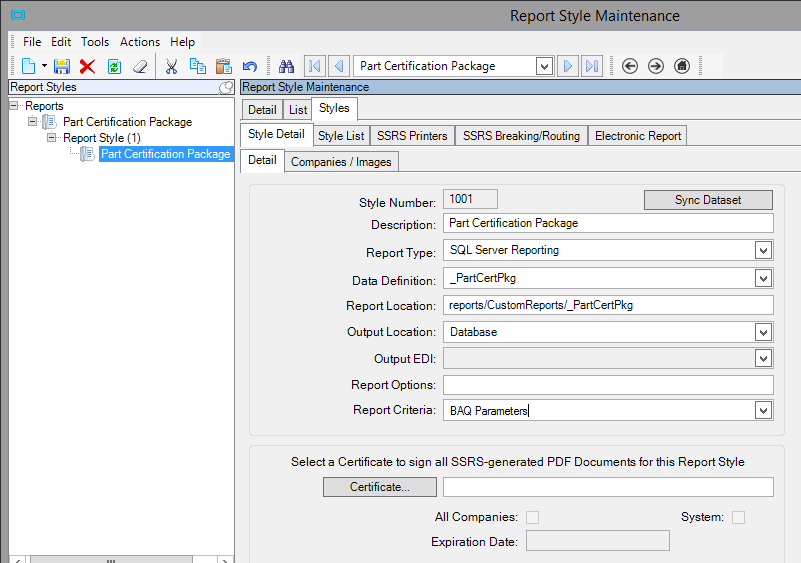Viewport: 801px width, 563px height.
Task: Collapse the Report Style (1) tree node
Action: click(x=52, y=138)
